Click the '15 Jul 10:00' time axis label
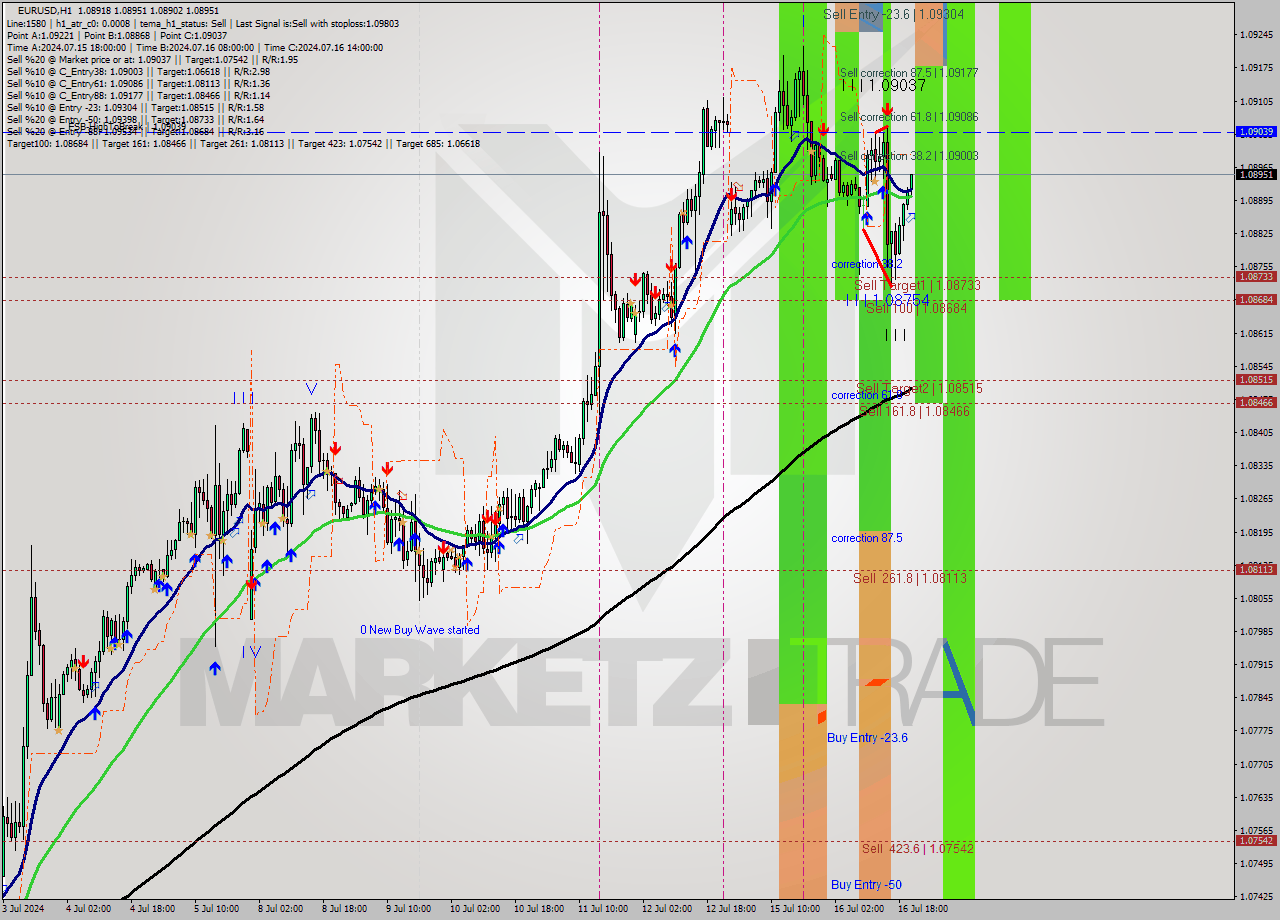Image resolution: width=1280 pixels, height=920 pixels. [794, 909]
